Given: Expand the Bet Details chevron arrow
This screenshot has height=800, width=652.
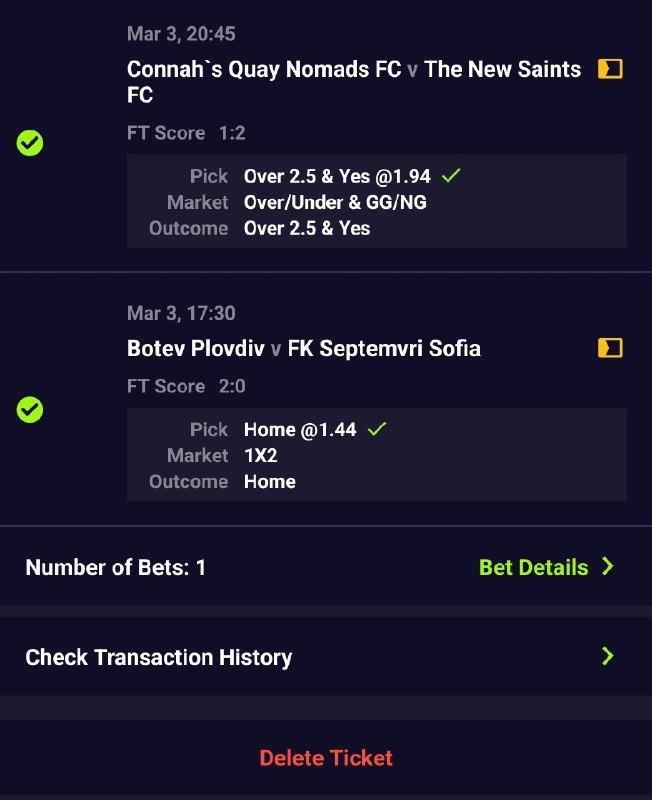Looking at the screenshot, I should (x=608, y=566).
